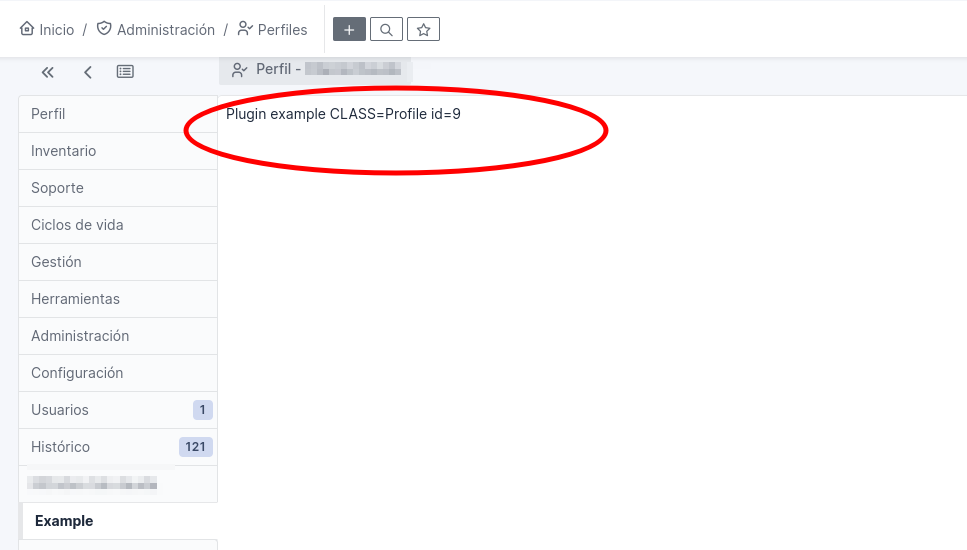The width and height of the screenshot is (967, 550).
Task: Open the Soporte tab
Action: point(118,188)
